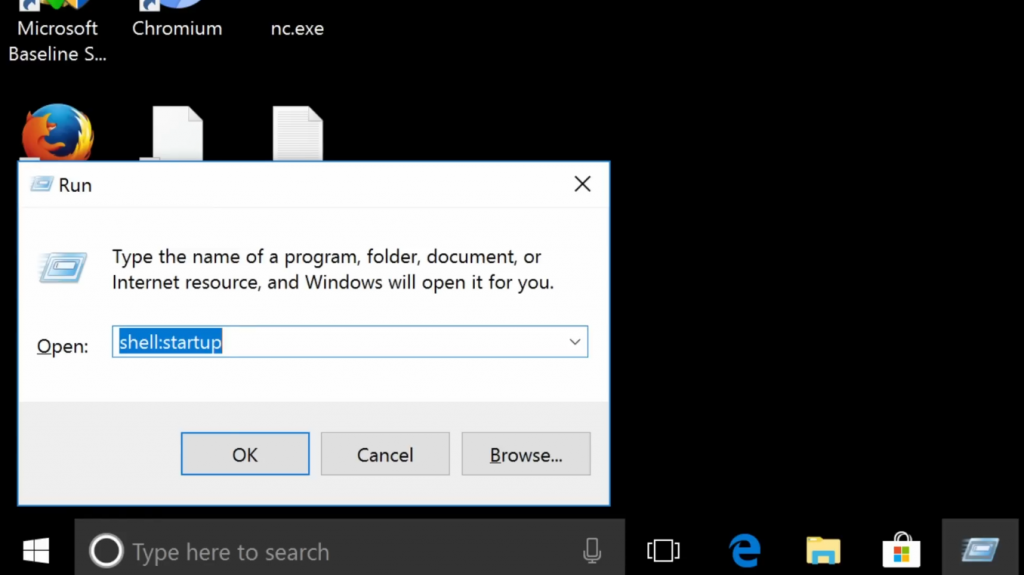Open the Browse... file picker
This screenshot has height=575, width=1024.
point(526,453)
